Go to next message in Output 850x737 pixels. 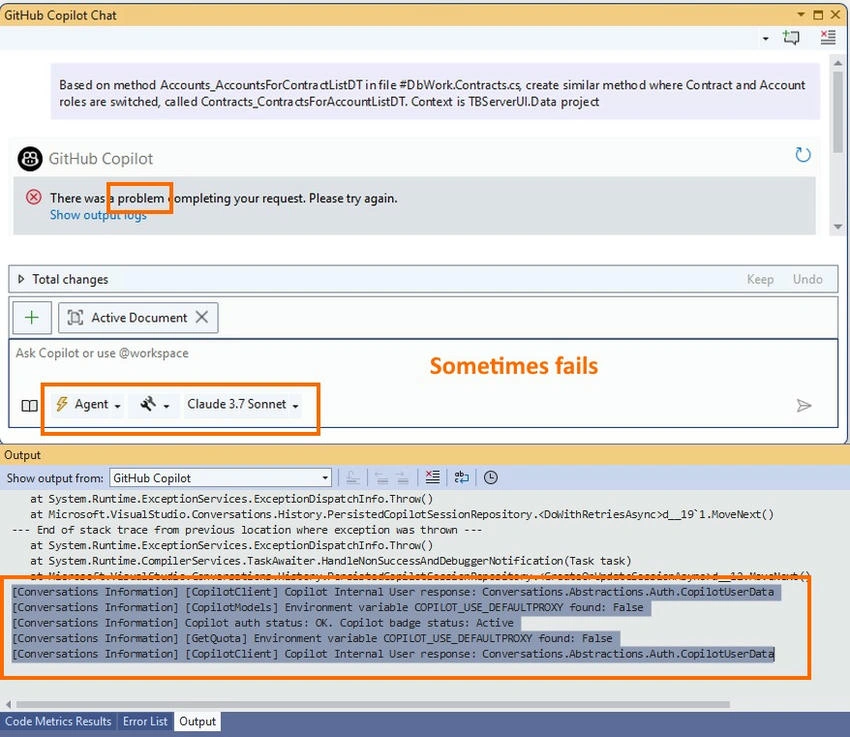tap(402, 478)
